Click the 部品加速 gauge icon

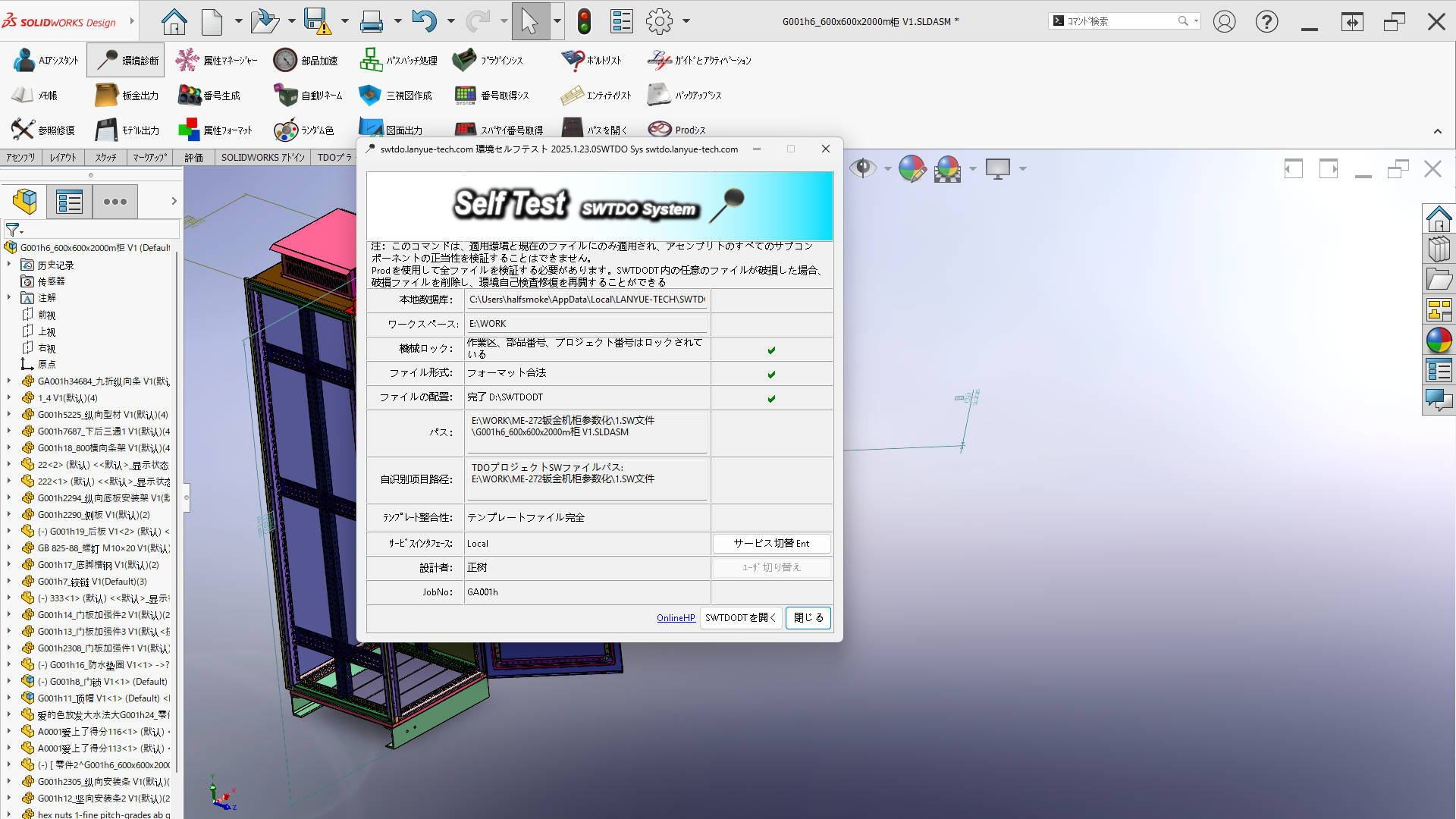pos(285,61)
